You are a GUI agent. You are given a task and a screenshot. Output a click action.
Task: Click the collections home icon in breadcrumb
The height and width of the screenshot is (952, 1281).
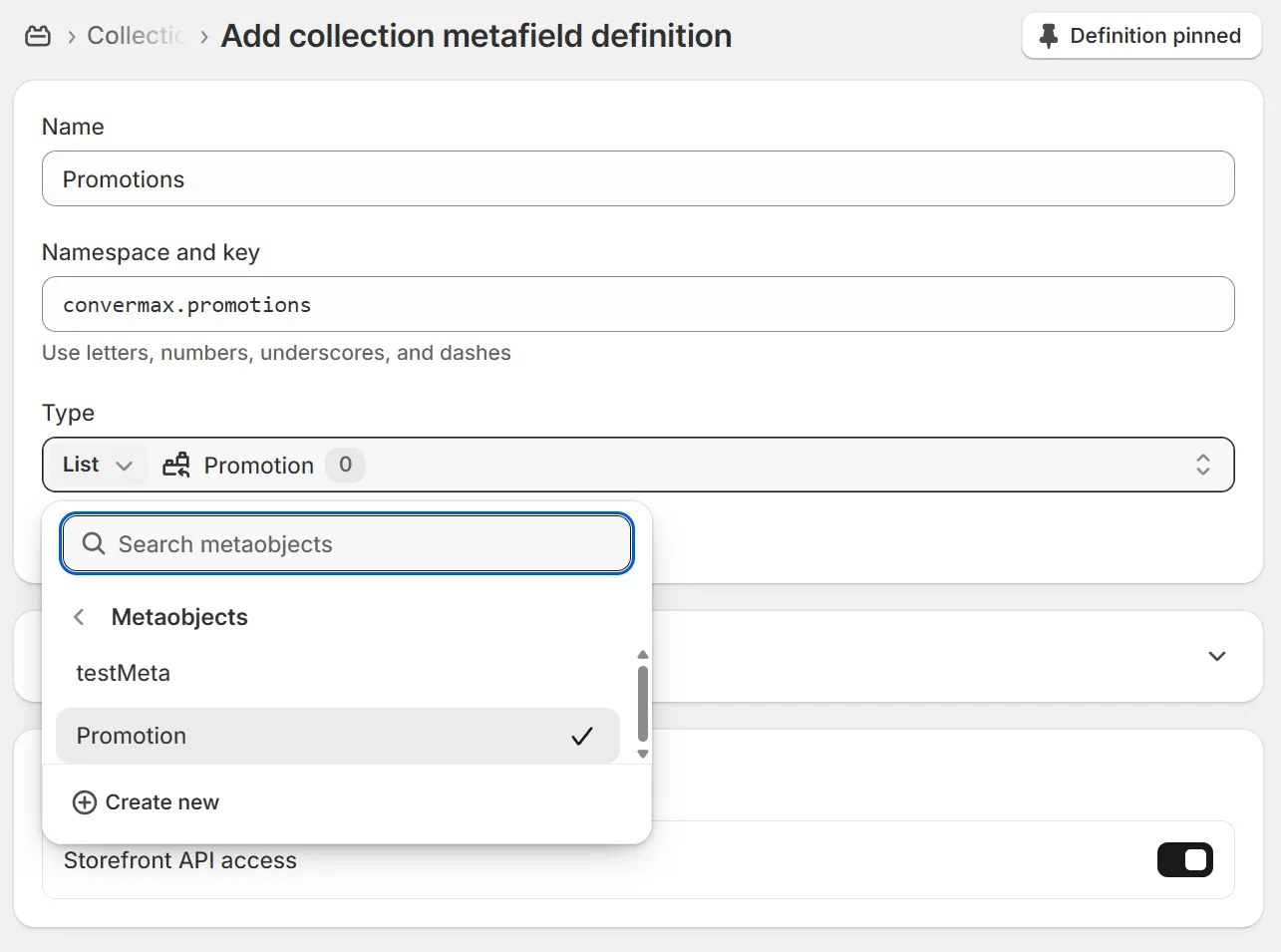(38, 37)
